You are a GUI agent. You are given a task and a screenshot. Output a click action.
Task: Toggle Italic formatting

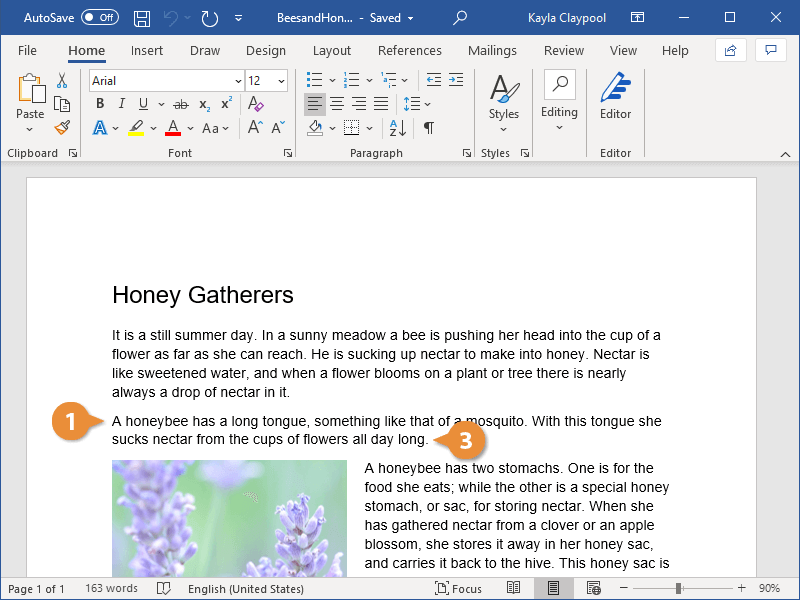[122, 104]
